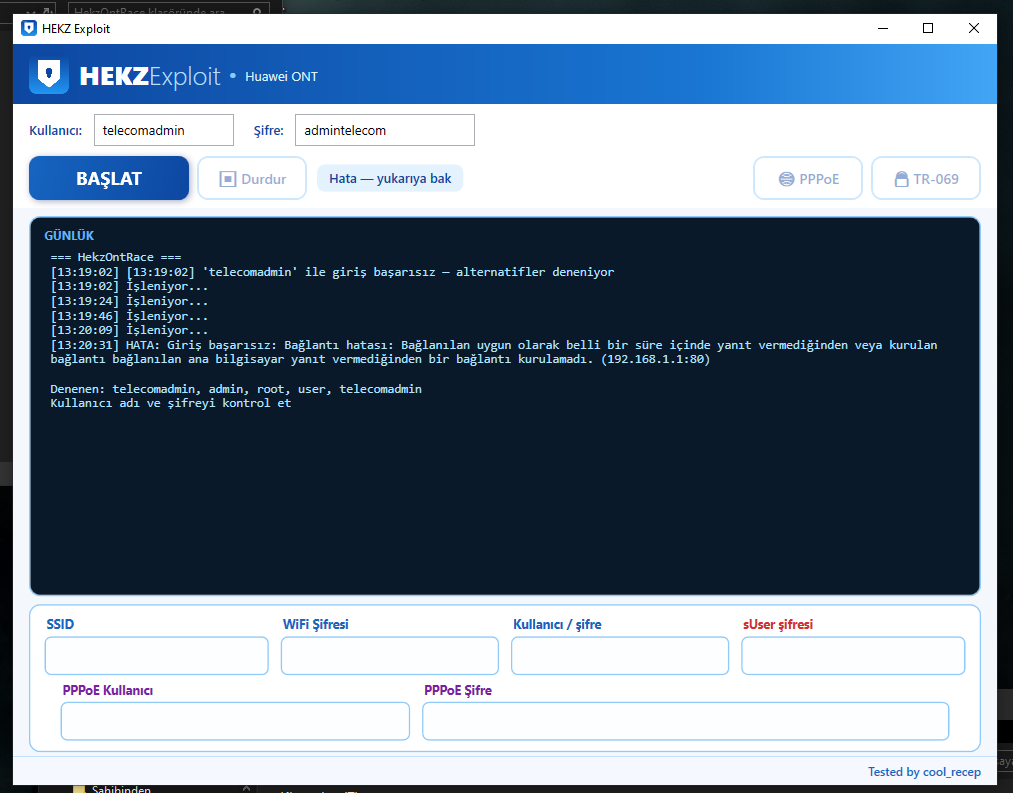Open the TR-069 button
The width and height of the screenshot is (1013, 793).
pyautogui.click(x=926, y=178)
